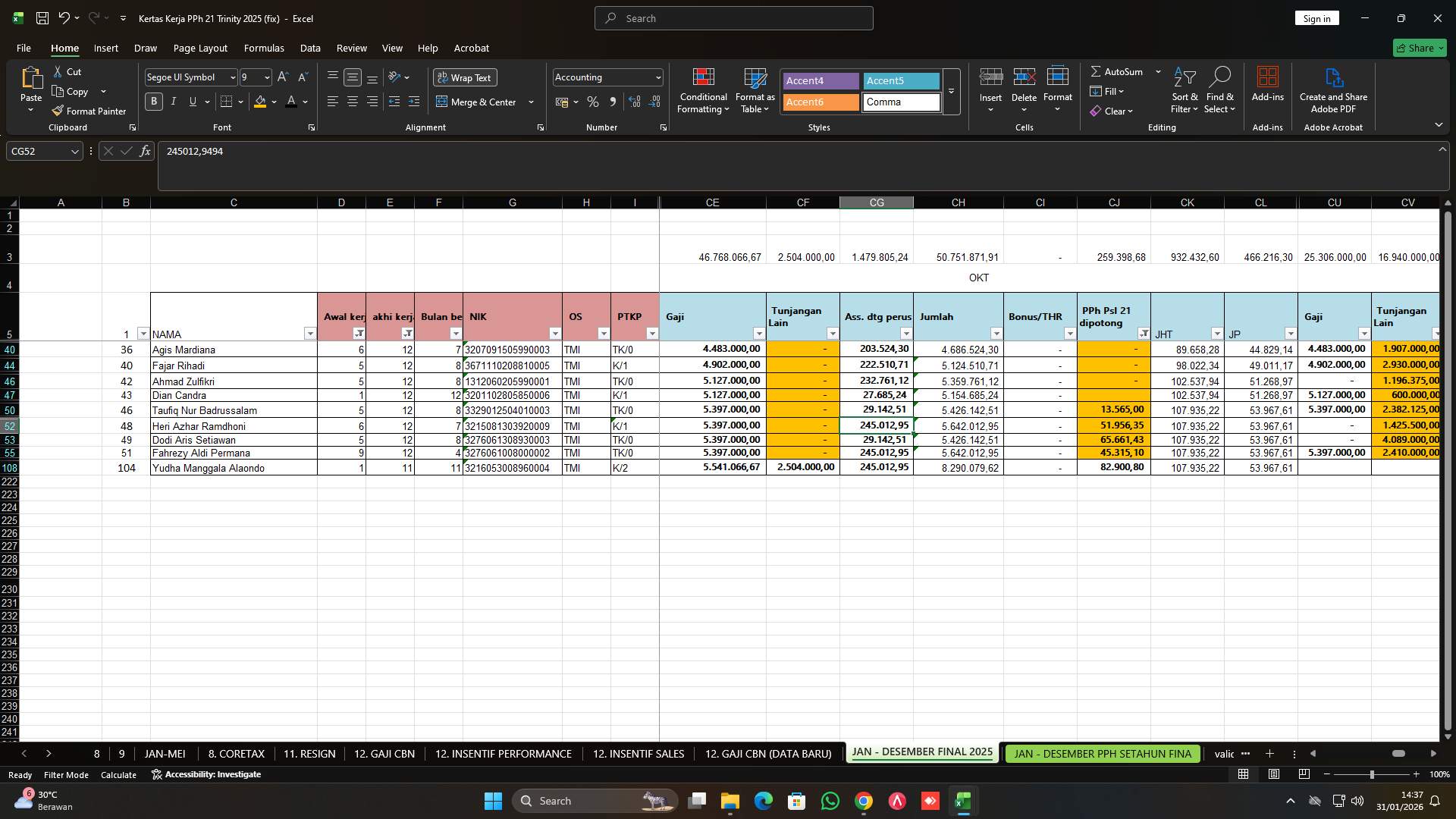Toggle Wrap Text on selected cell
The image size is (1456, 819).
464,77
